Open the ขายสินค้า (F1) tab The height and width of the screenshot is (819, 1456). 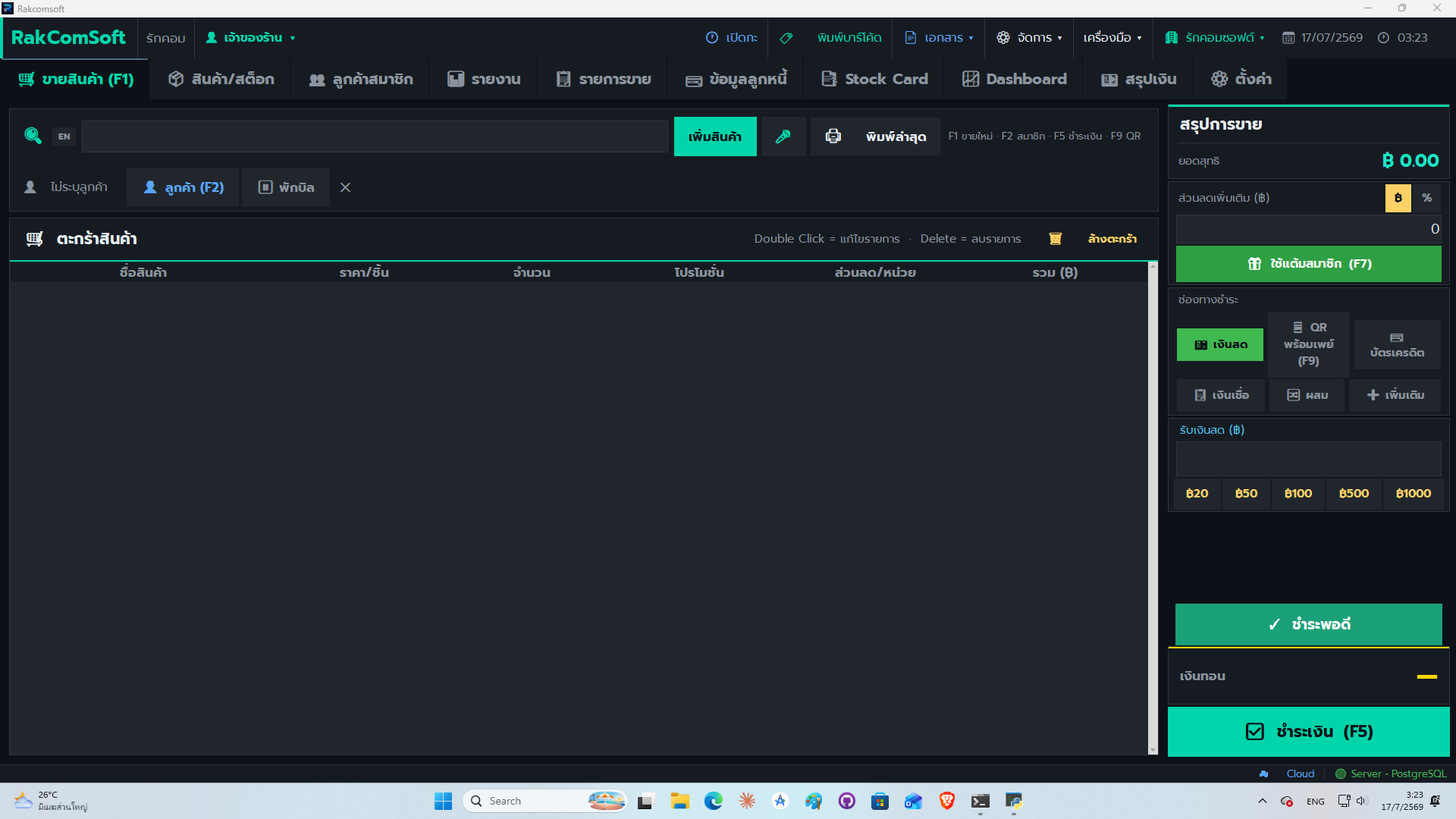pos(76,79)
